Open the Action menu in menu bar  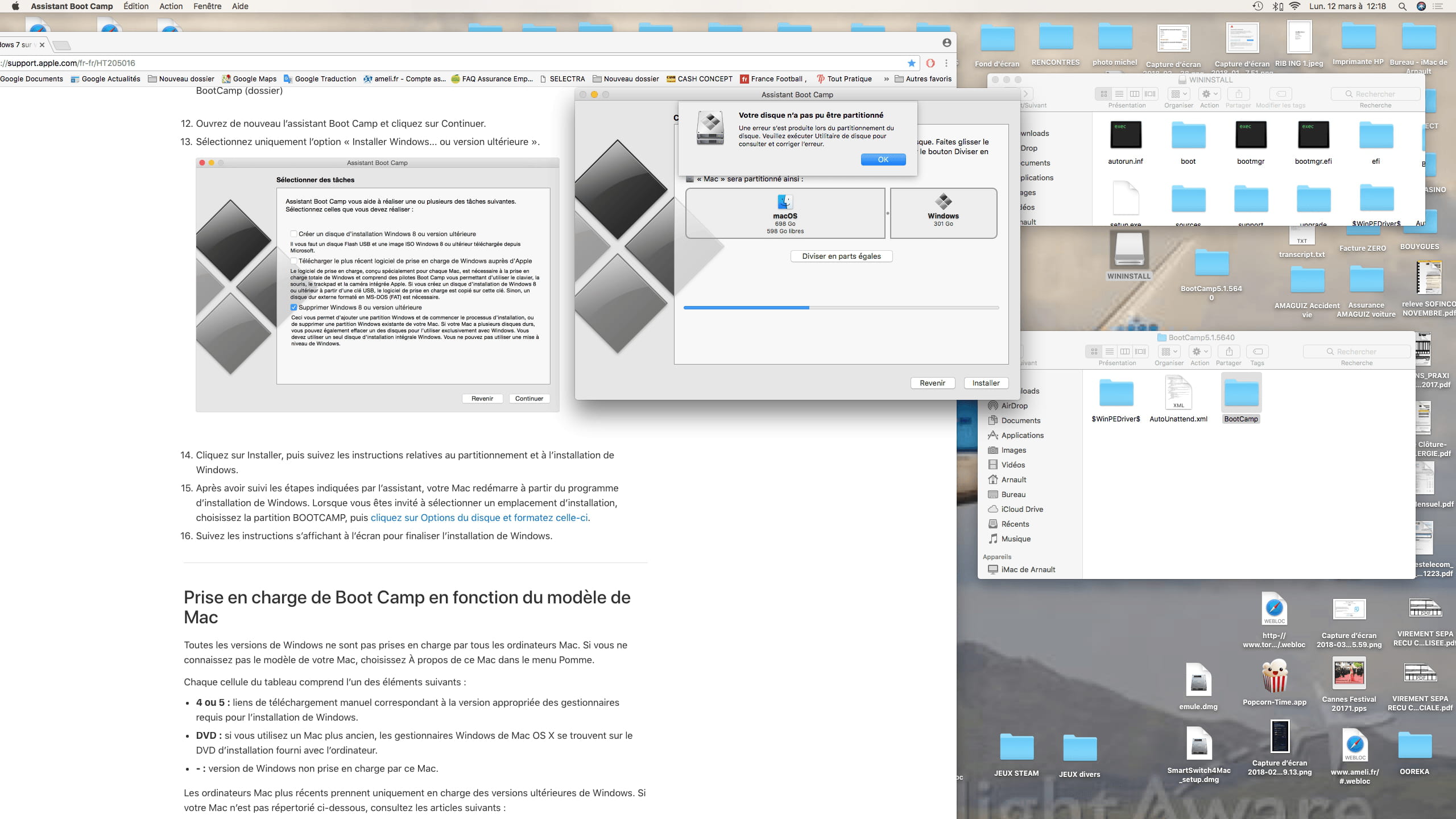(171, 6)
